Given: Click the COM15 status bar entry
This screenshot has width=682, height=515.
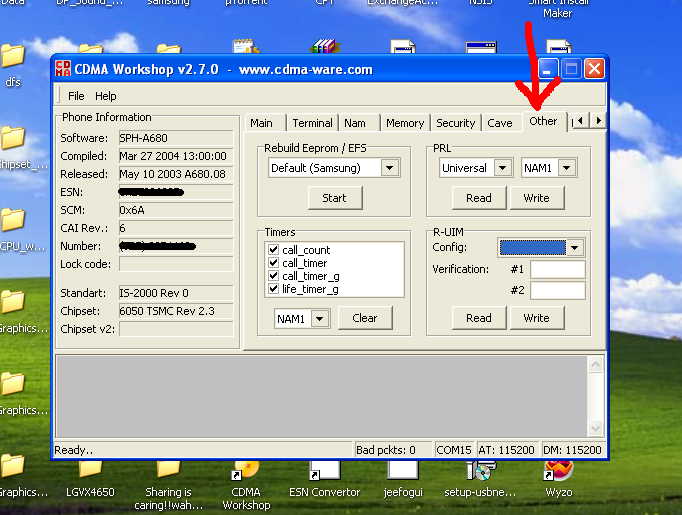Looking at the screenshot, I should coord(454,450).
